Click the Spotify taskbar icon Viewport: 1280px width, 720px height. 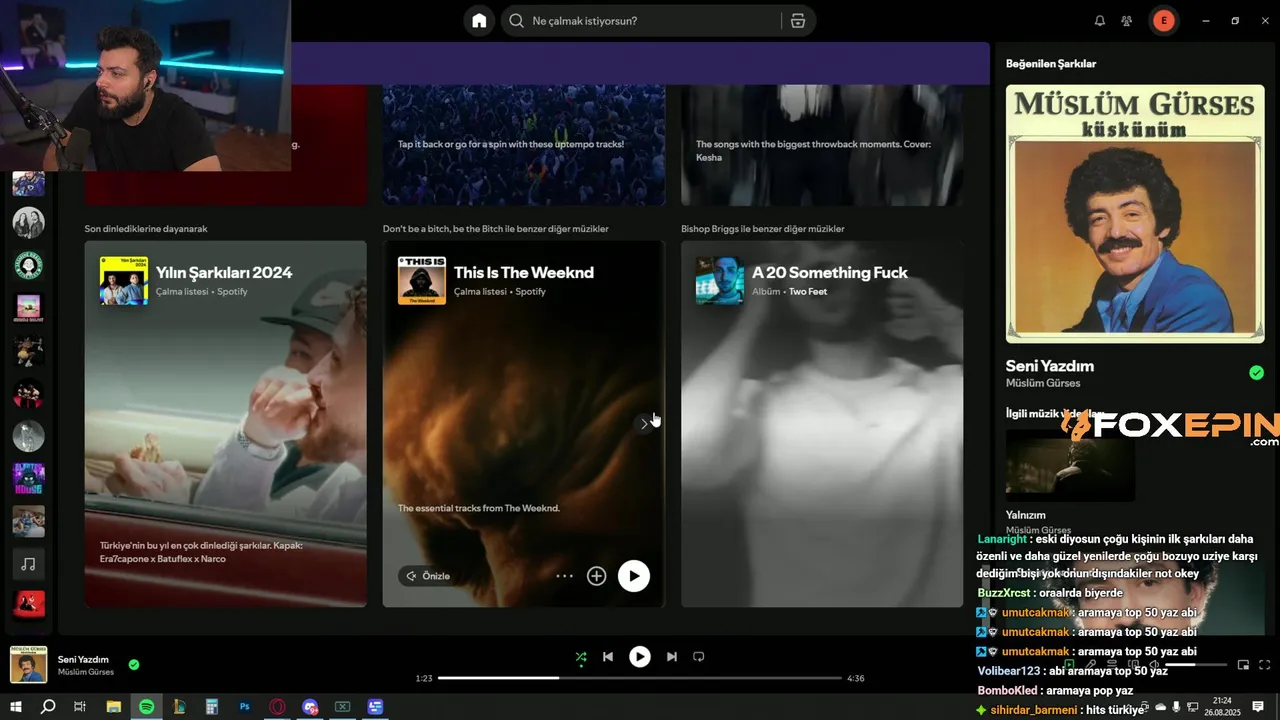coord(146,706)
